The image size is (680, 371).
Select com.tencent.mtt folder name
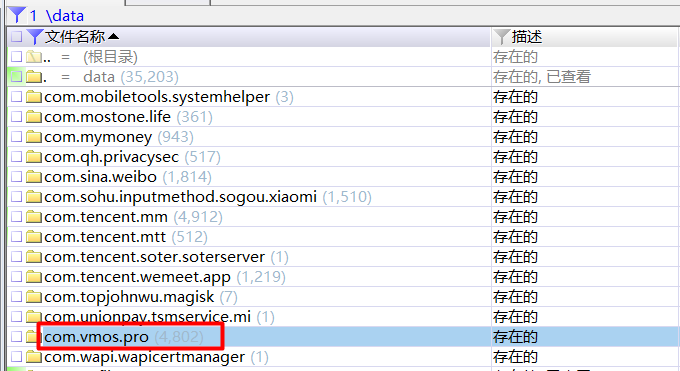(105, 236)
